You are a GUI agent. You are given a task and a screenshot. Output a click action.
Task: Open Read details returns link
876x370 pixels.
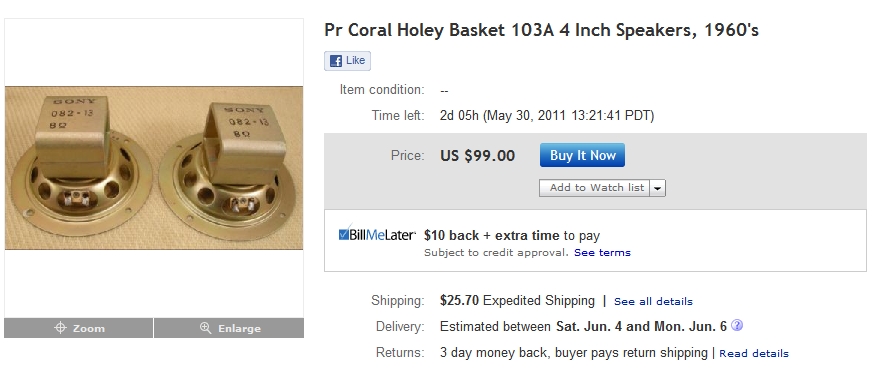[x=754, y=353]
